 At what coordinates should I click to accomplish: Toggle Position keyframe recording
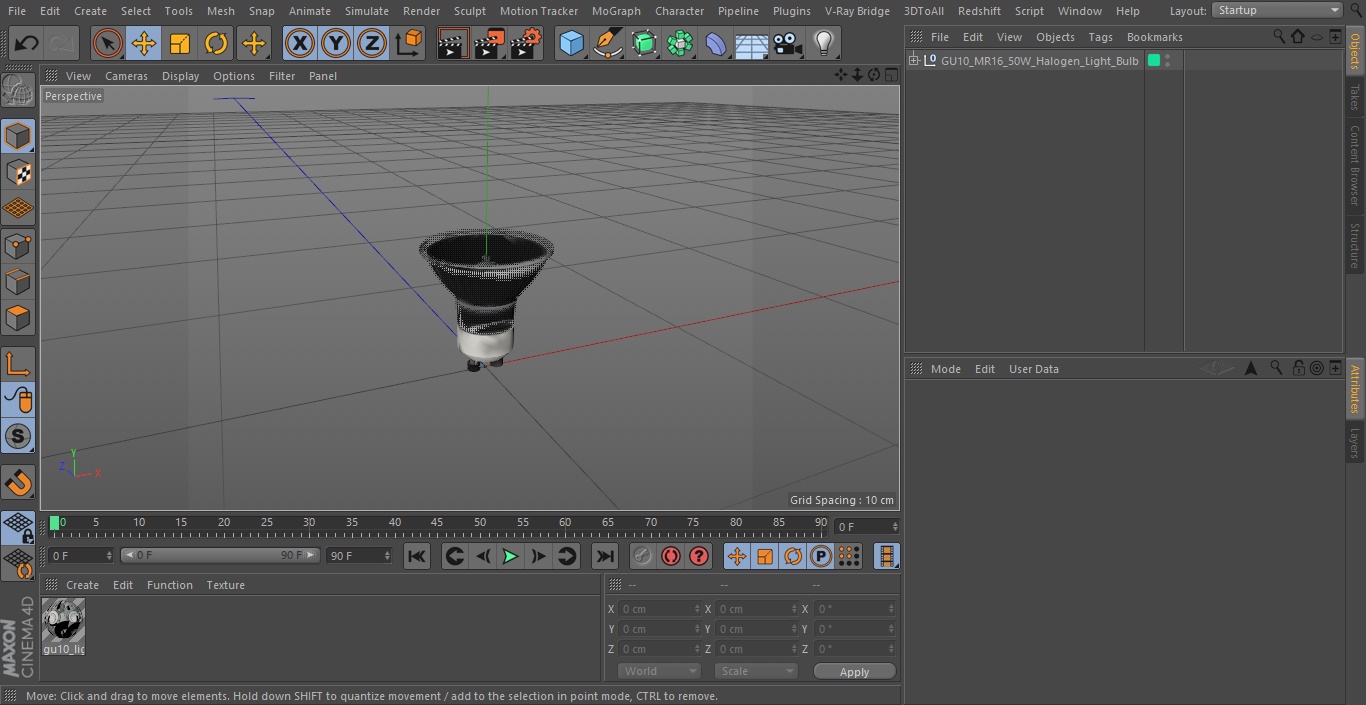pyautogui.click(x=737, y=556)
